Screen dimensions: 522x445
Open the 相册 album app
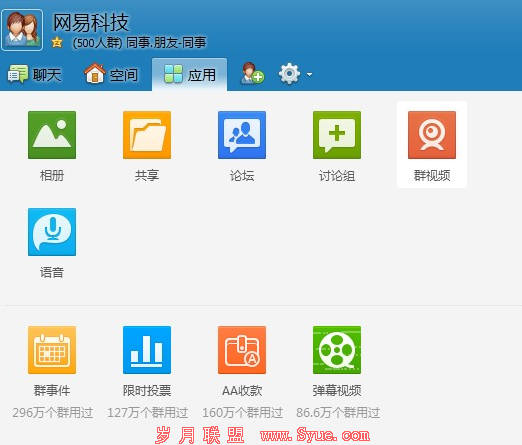pyautogui.click(x=52, y=135)
